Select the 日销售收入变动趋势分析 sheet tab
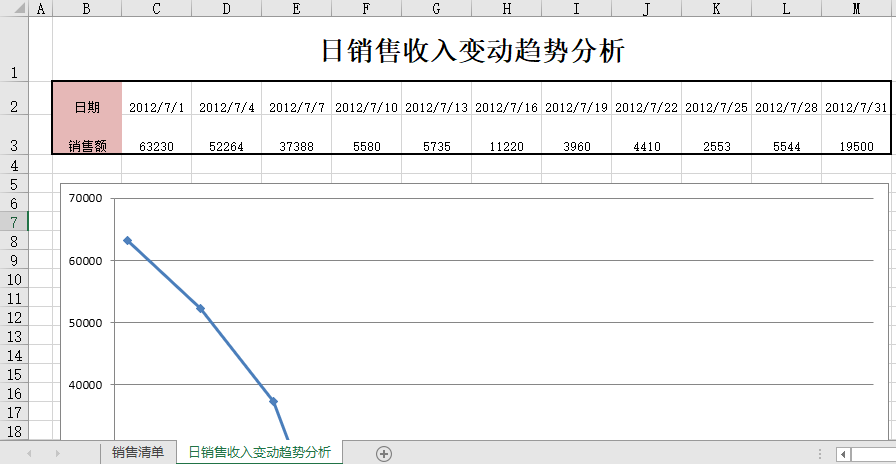 [259, 453]
